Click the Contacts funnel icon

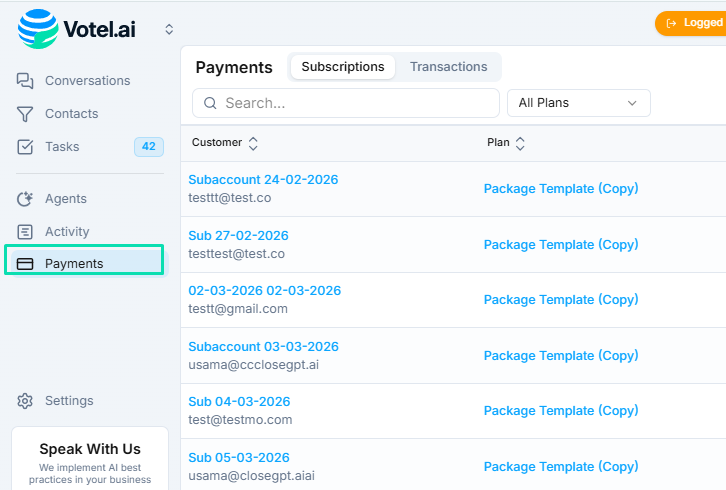[26, 114]
